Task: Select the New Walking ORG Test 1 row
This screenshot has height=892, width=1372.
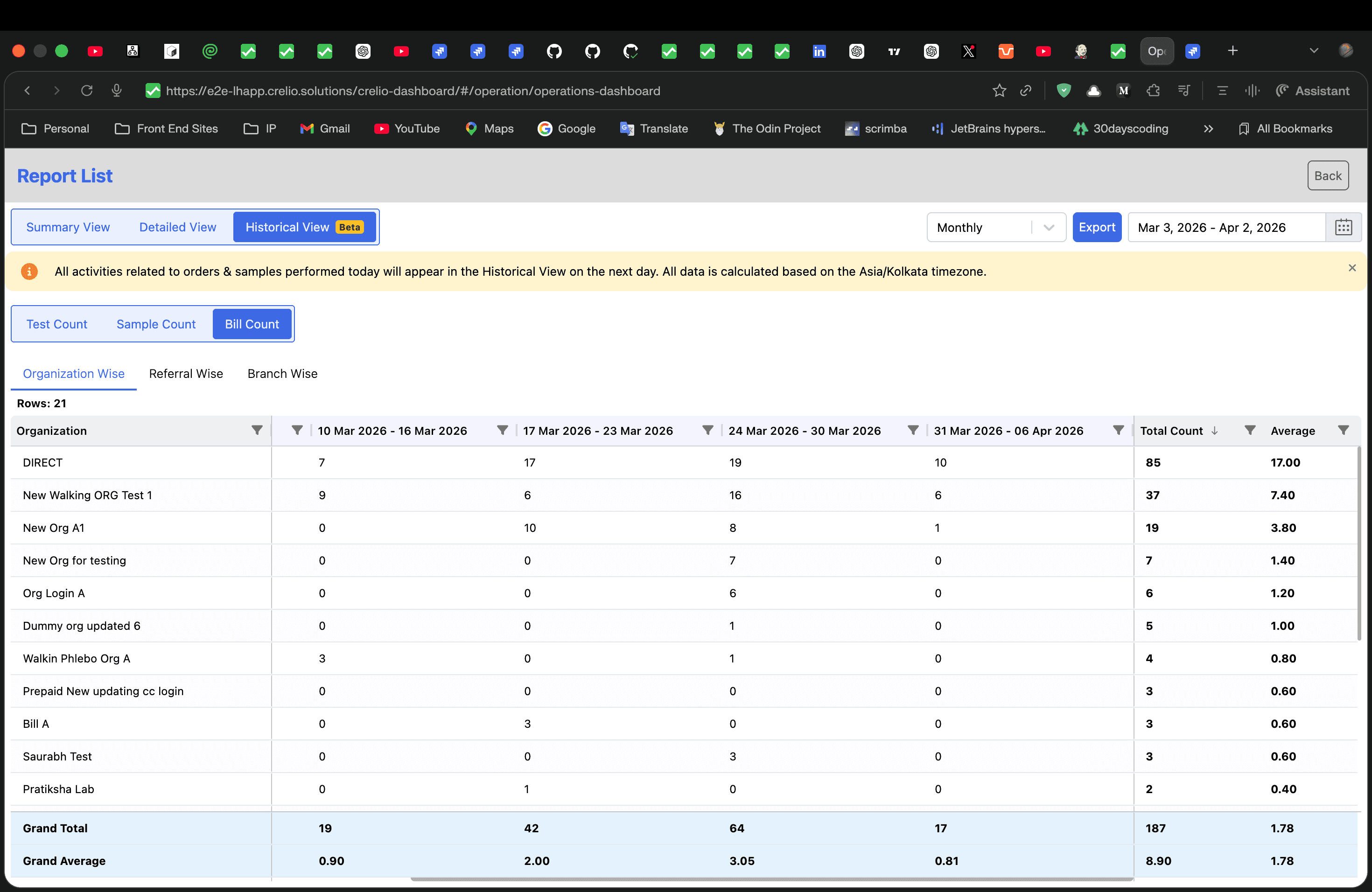Action: (x=684, y=495)
